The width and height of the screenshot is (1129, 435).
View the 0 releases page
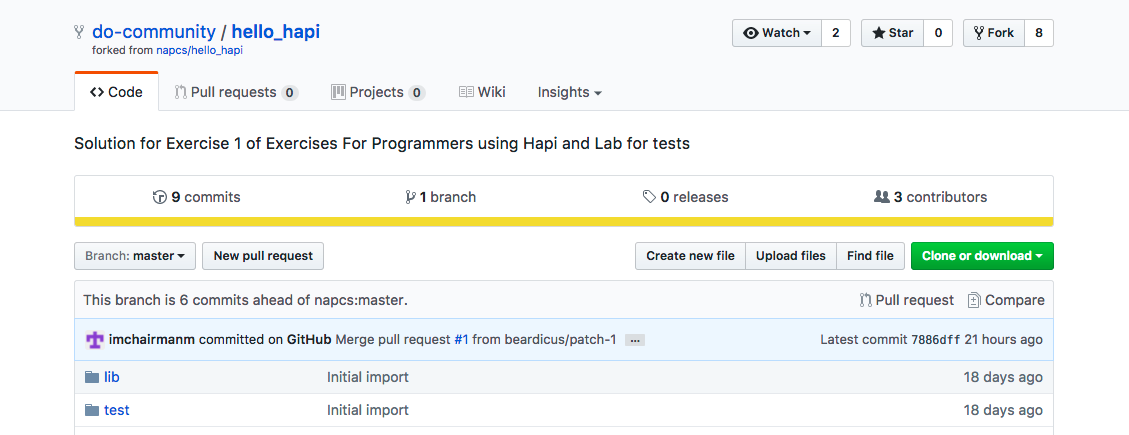[685, 197]
